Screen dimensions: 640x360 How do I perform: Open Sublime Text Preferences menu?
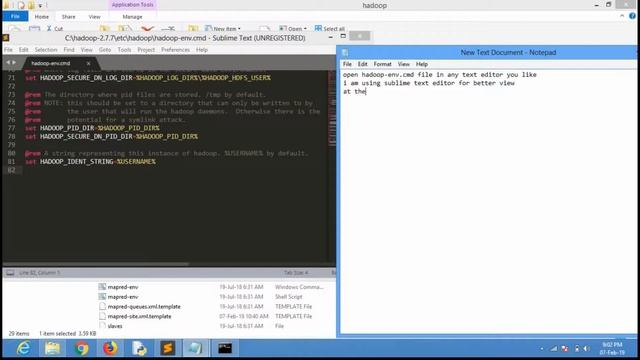coord(176,50)
